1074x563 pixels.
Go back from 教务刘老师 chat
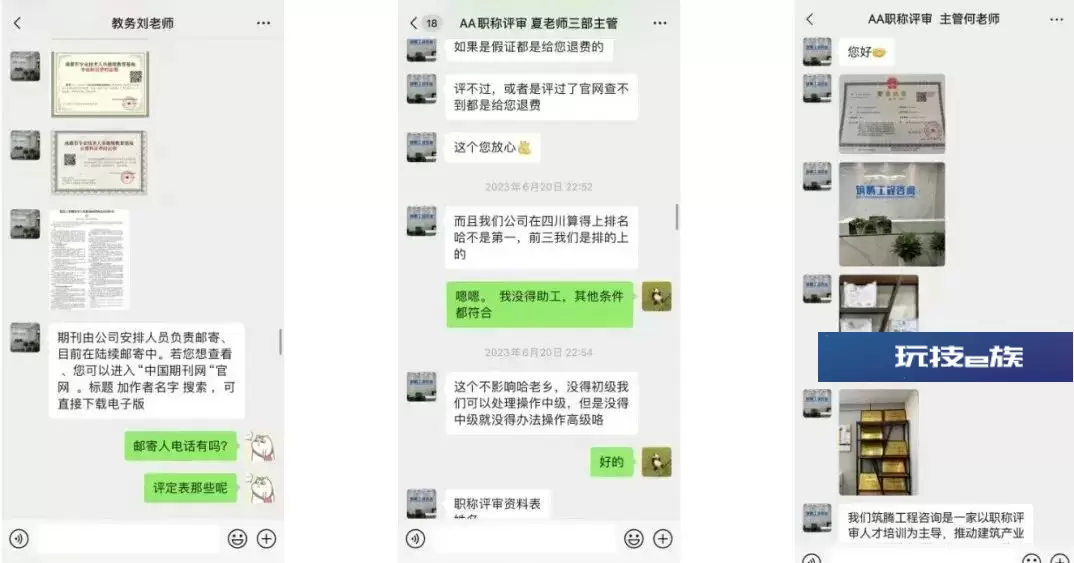(x=18, y=23)
